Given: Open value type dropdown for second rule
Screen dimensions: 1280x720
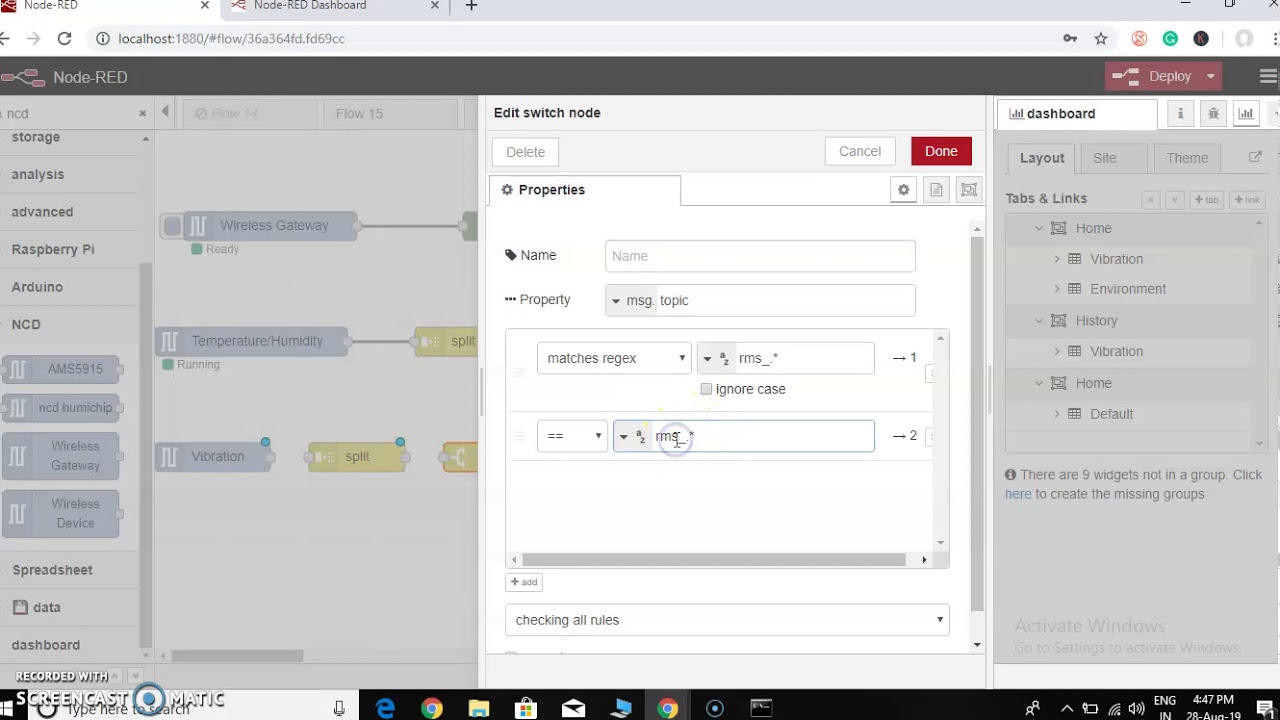Looking at the screenshot, I should tap(632, 436).
